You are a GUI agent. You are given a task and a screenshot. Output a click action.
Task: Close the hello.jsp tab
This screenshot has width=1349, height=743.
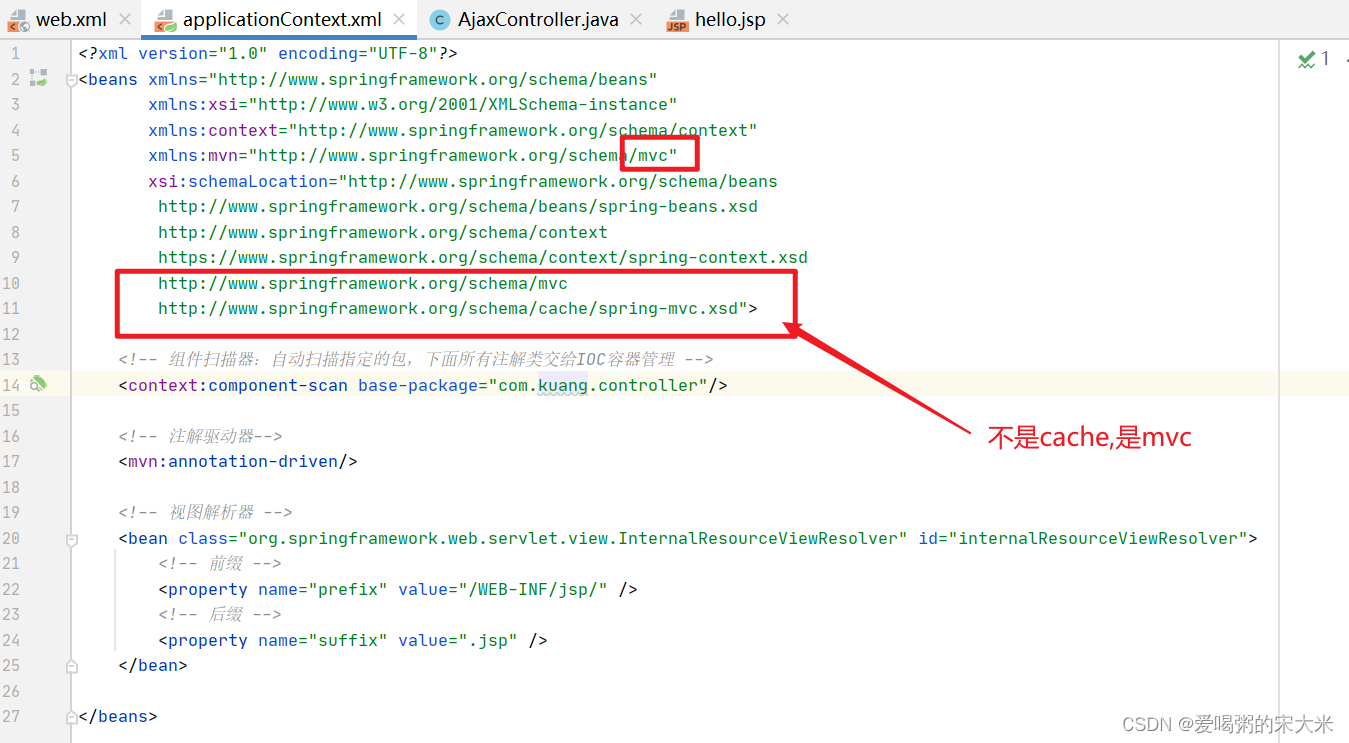click(784, 18)
